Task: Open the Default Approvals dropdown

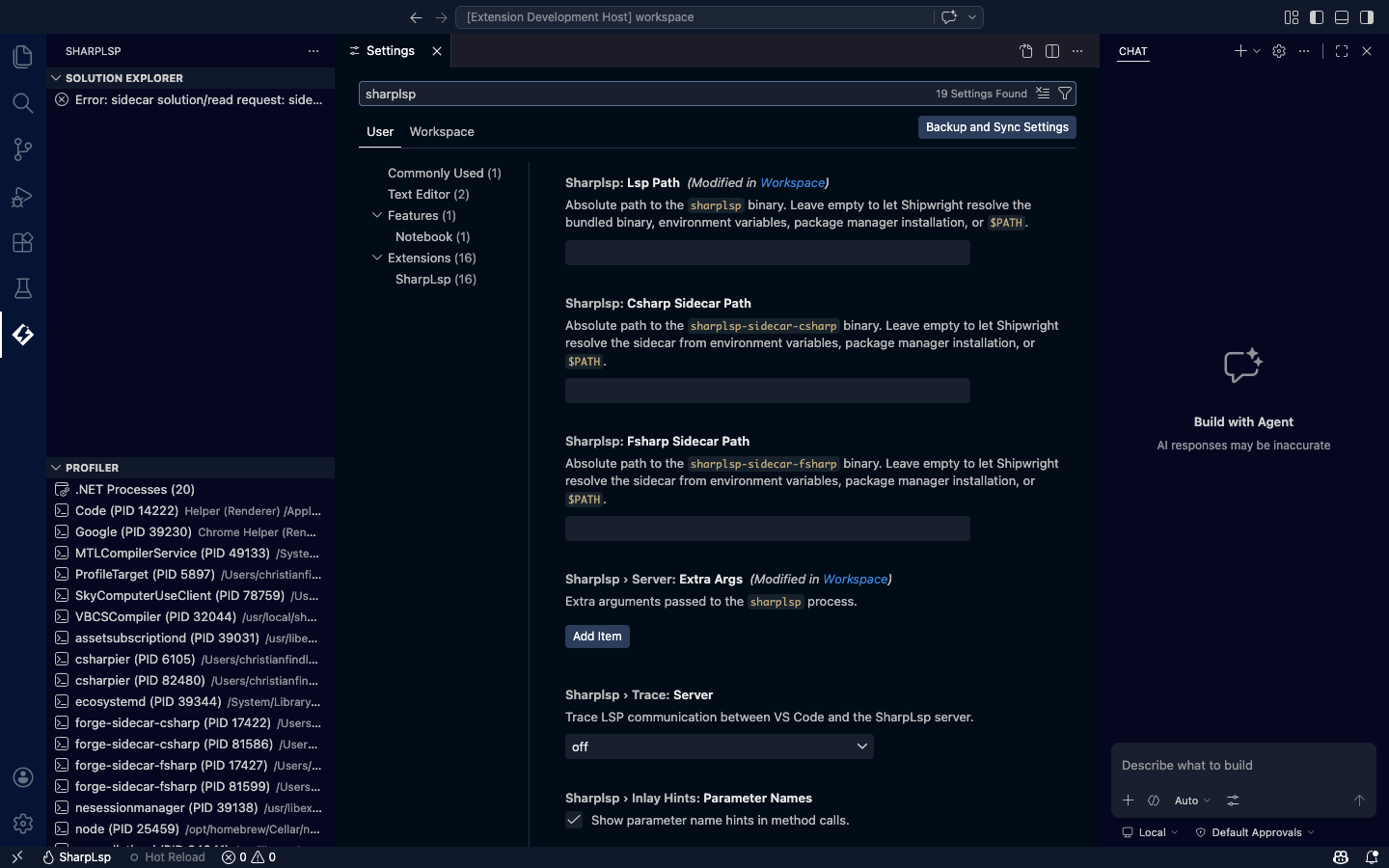Action: click(x=1255, y=832)
